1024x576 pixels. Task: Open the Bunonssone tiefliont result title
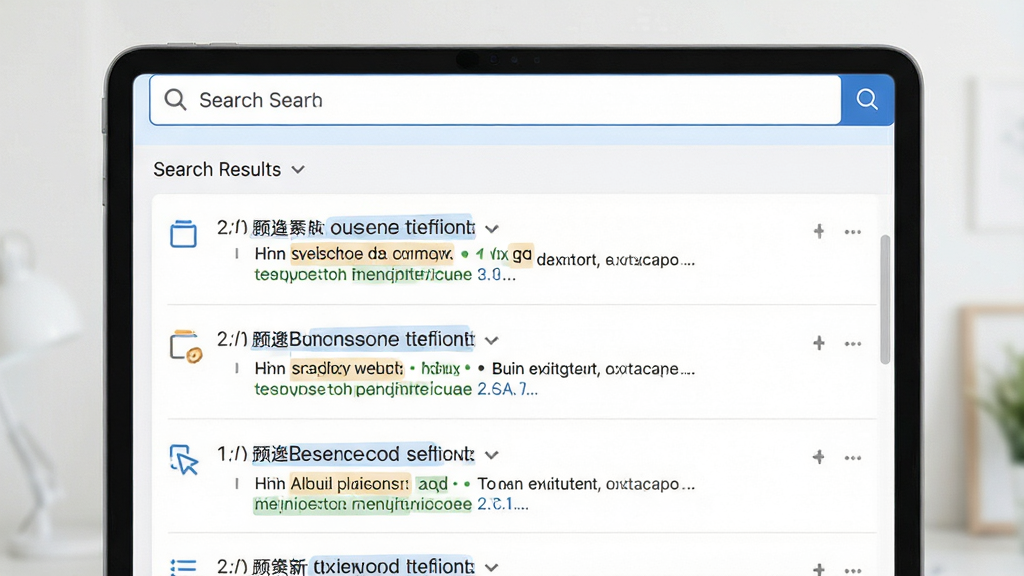pos(346,339)
